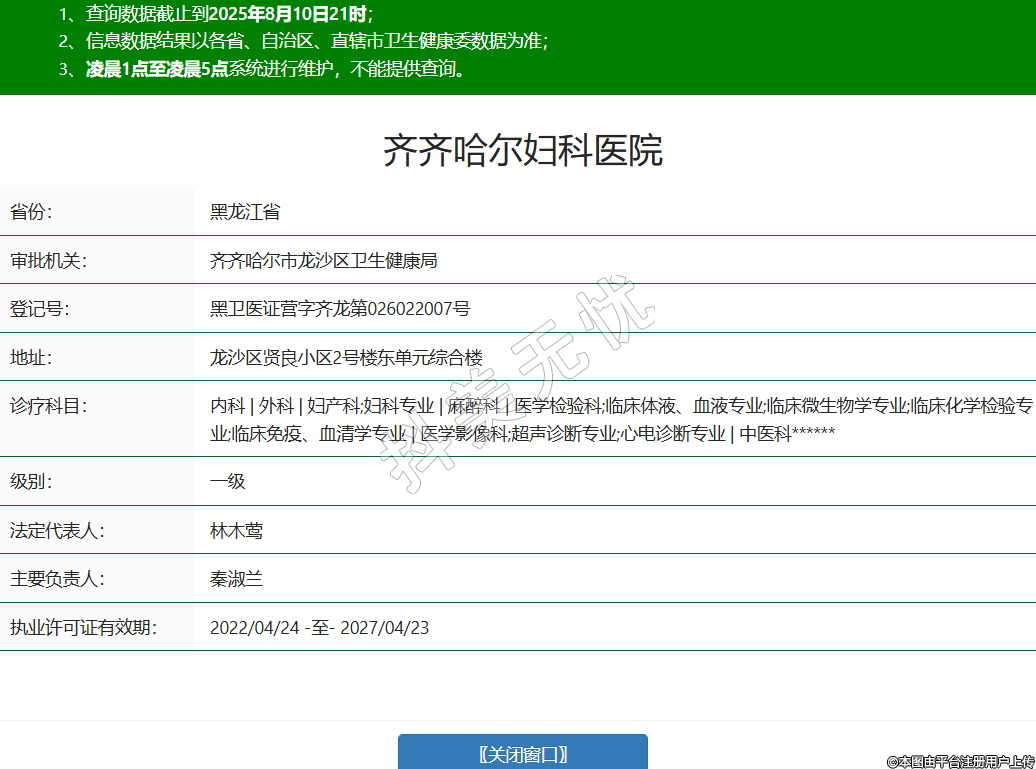Click the 法定代表人 field label

point(57,531)
